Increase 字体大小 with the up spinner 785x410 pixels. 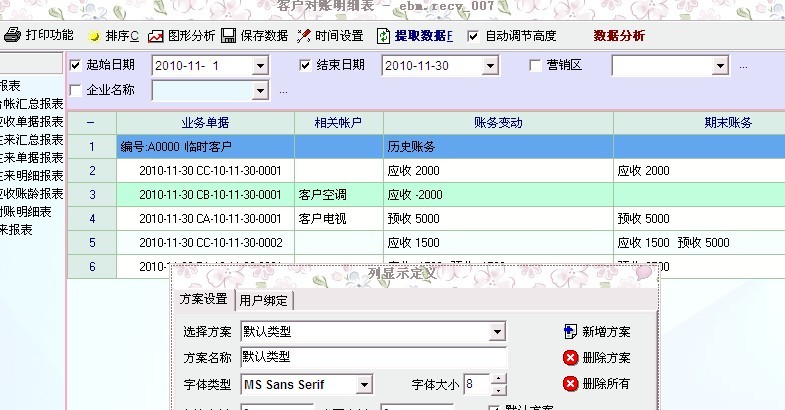click(x=499, y=379)
